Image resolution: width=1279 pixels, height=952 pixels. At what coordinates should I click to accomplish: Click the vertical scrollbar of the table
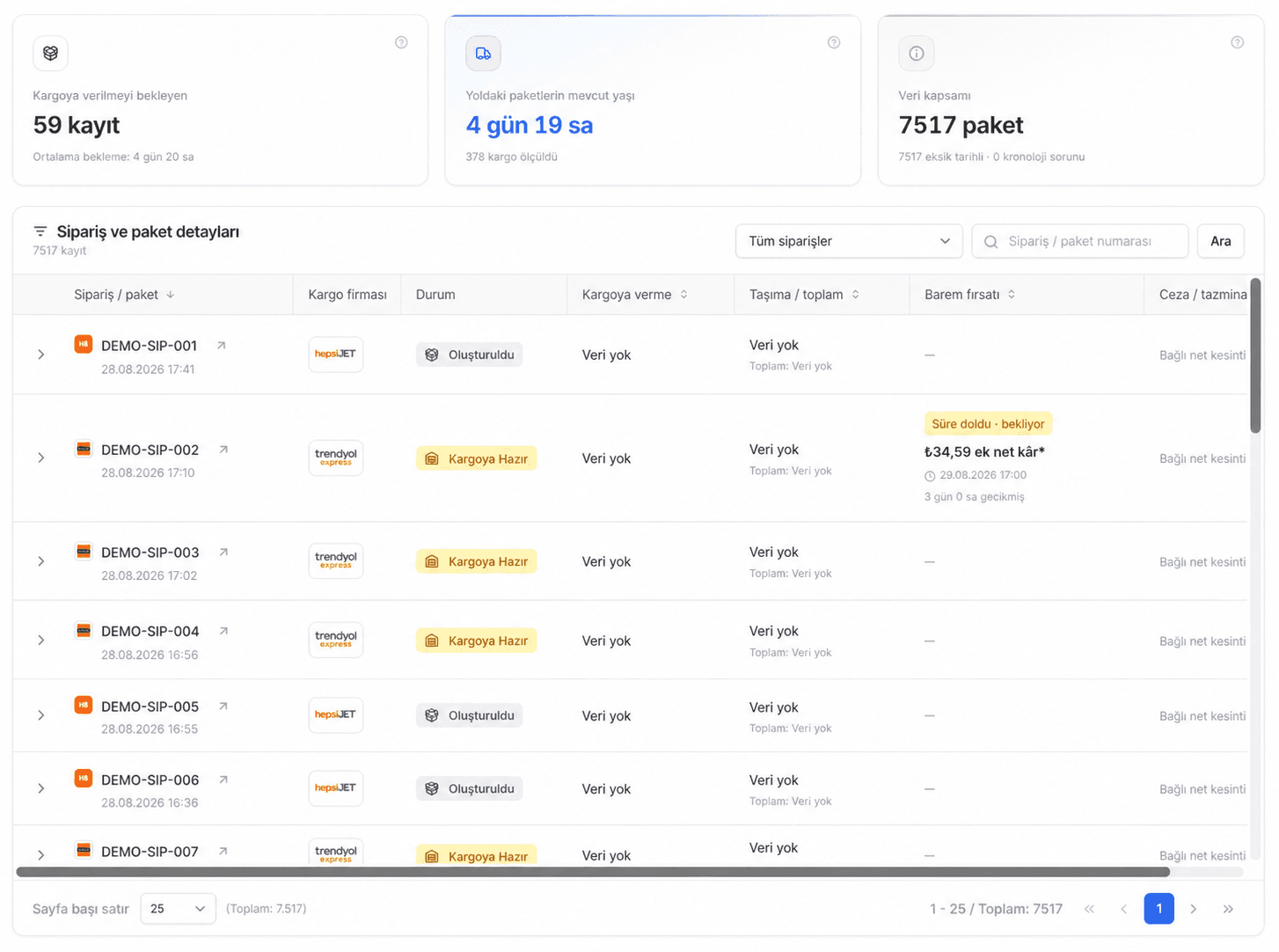(x=1255, y=355)
